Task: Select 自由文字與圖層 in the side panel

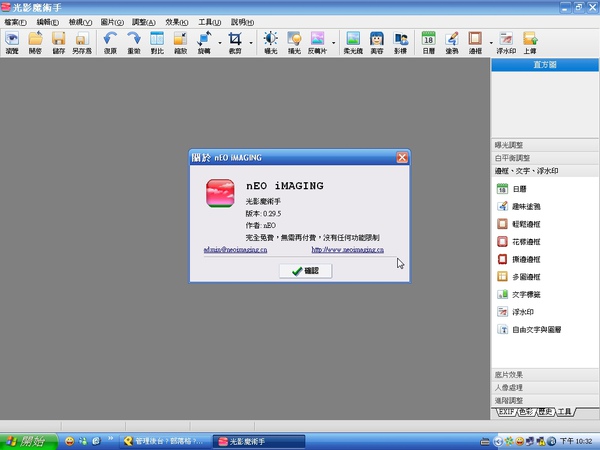Action: (x=529, y=329)
